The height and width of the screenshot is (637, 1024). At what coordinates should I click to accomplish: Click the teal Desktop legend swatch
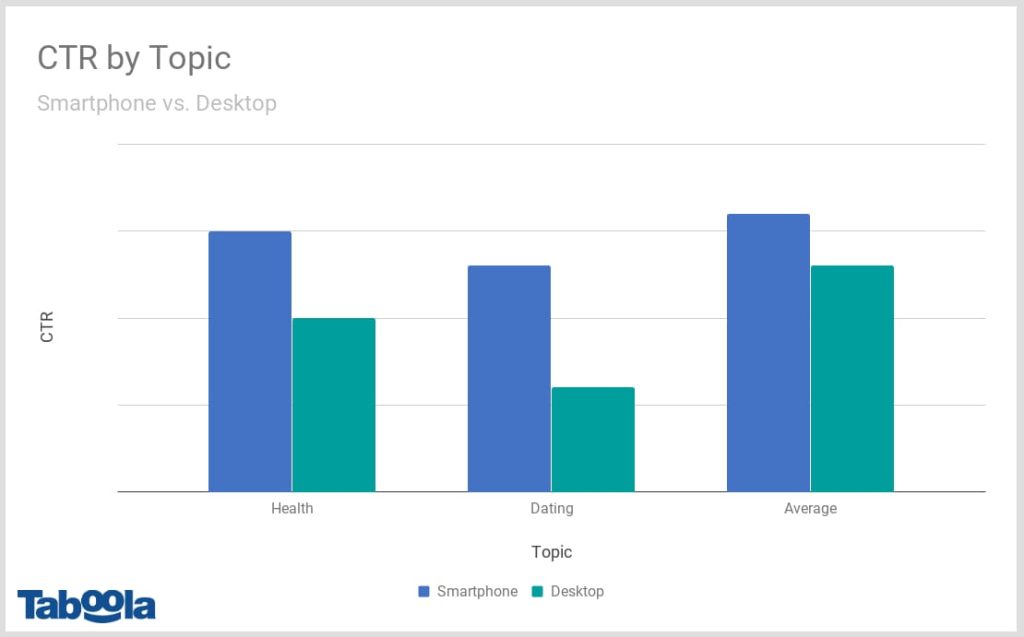[537, 591]
